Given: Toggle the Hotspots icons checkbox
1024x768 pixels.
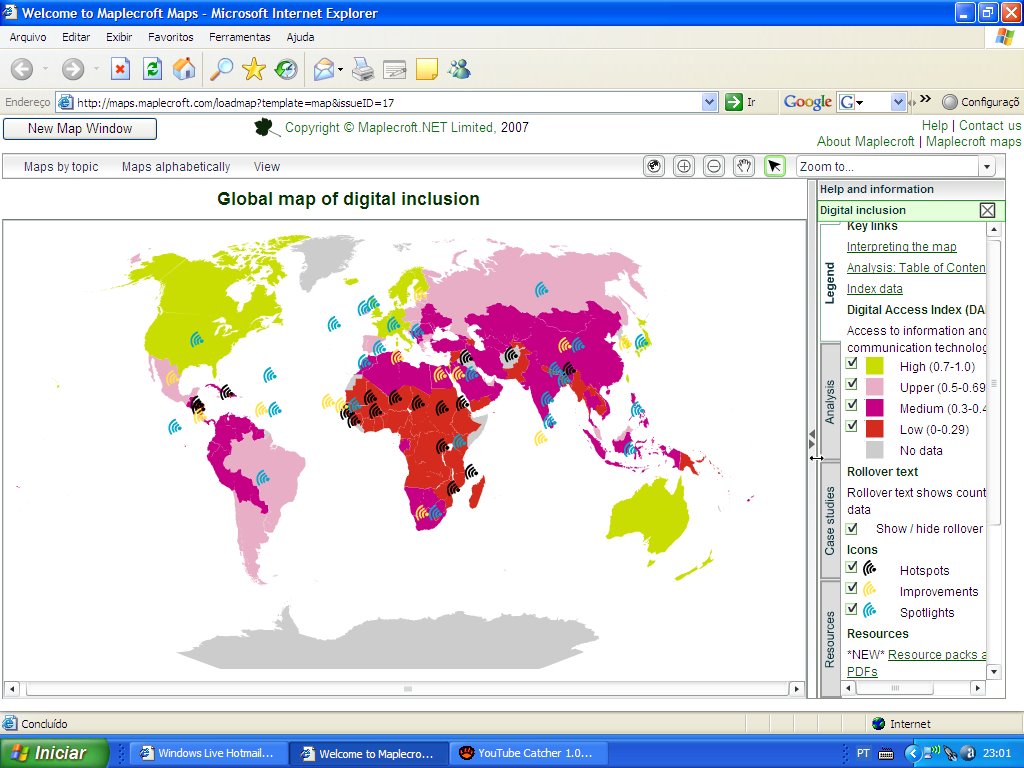Looking at the screenshot, I should click(x=852, y=567).
